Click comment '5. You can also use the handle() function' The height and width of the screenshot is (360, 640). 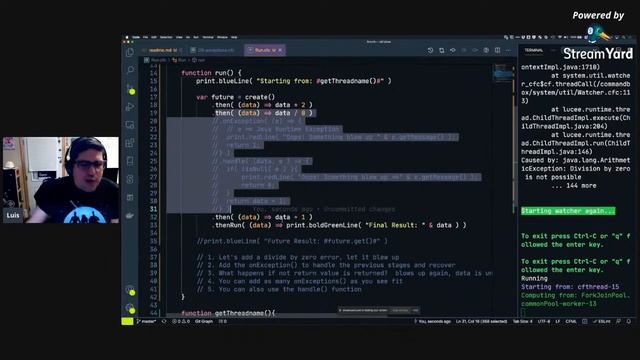click(279, 289)
